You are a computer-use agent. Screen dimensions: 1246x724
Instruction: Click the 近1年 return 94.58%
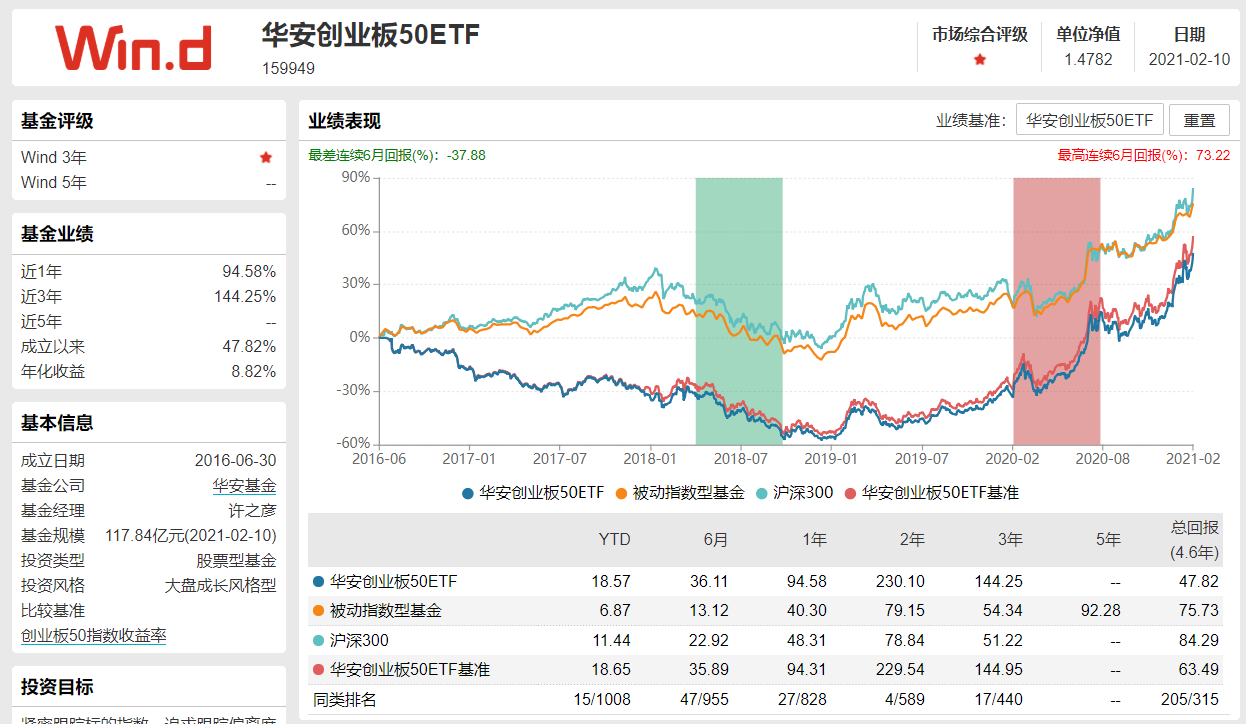(x=249, y=272)
